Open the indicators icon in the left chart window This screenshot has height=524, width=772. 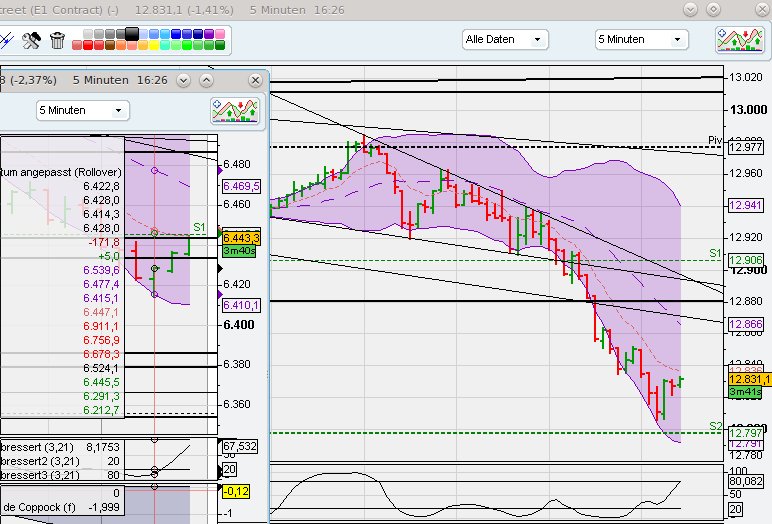[x=235, y=110]
